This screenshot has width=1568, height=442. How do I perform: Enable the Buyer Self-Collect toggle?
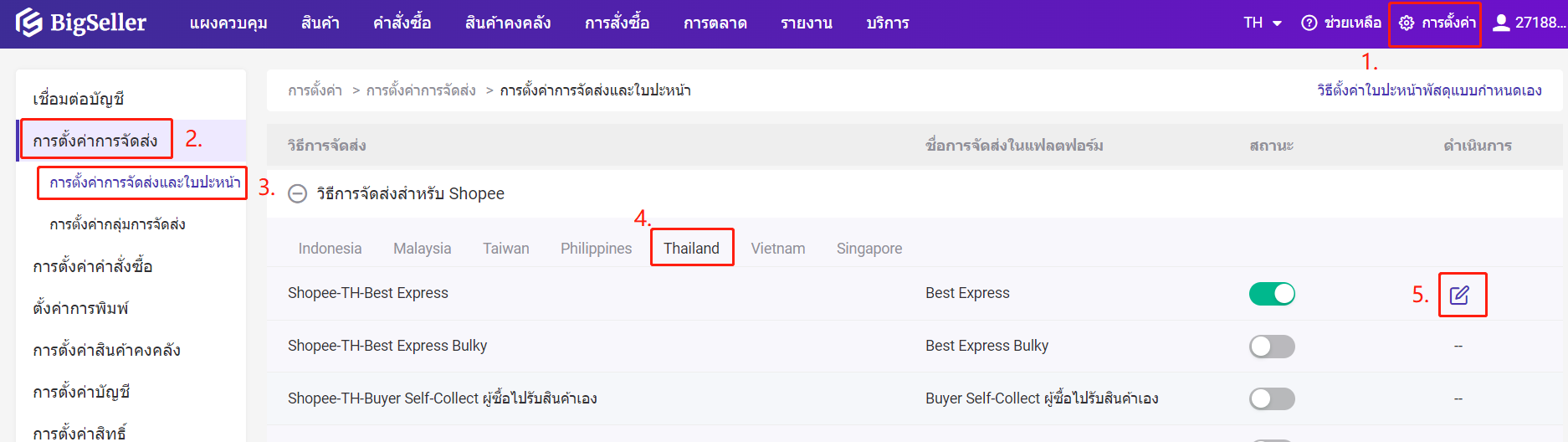(x=1271, y=399)
